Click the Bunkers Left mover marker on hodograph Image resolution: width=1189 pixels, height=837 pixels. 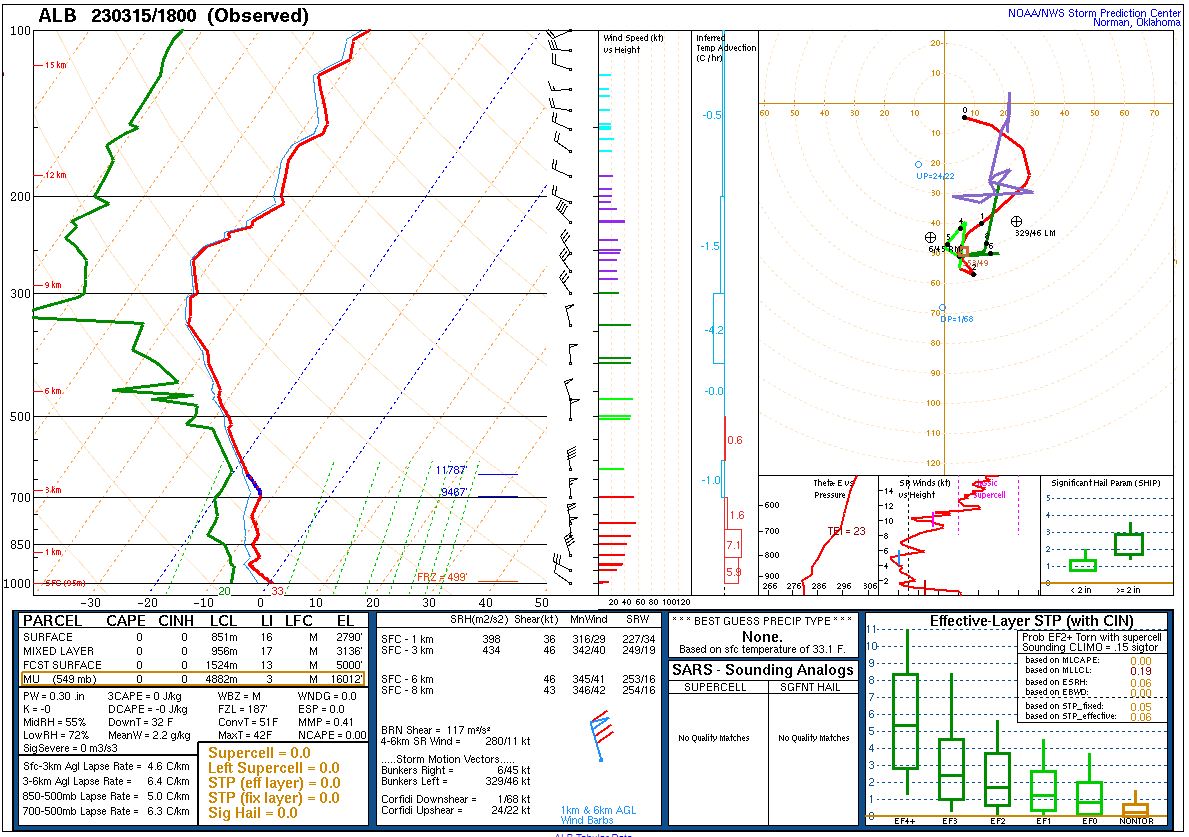(x=1016, y=221)
